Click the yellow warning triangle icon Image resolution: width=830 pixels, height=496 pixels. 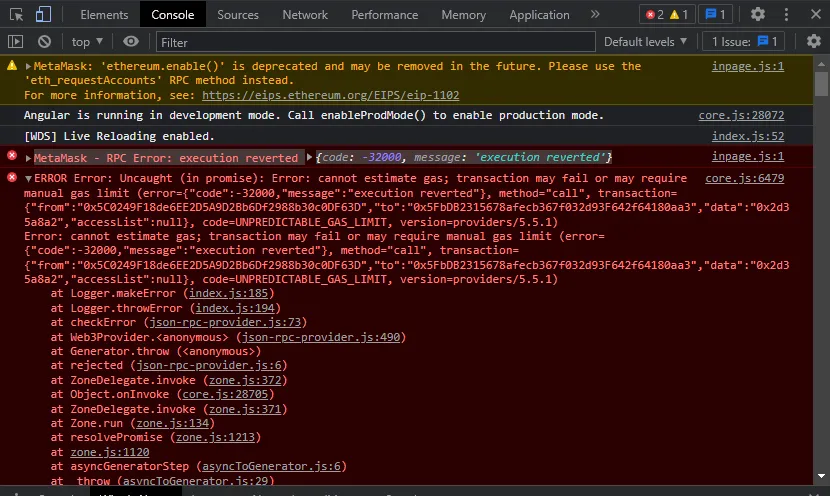(12, 65)
